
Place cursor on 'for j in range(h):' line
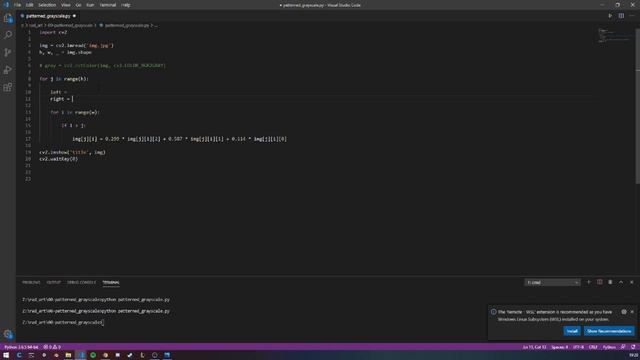click(x=64, y=79)
